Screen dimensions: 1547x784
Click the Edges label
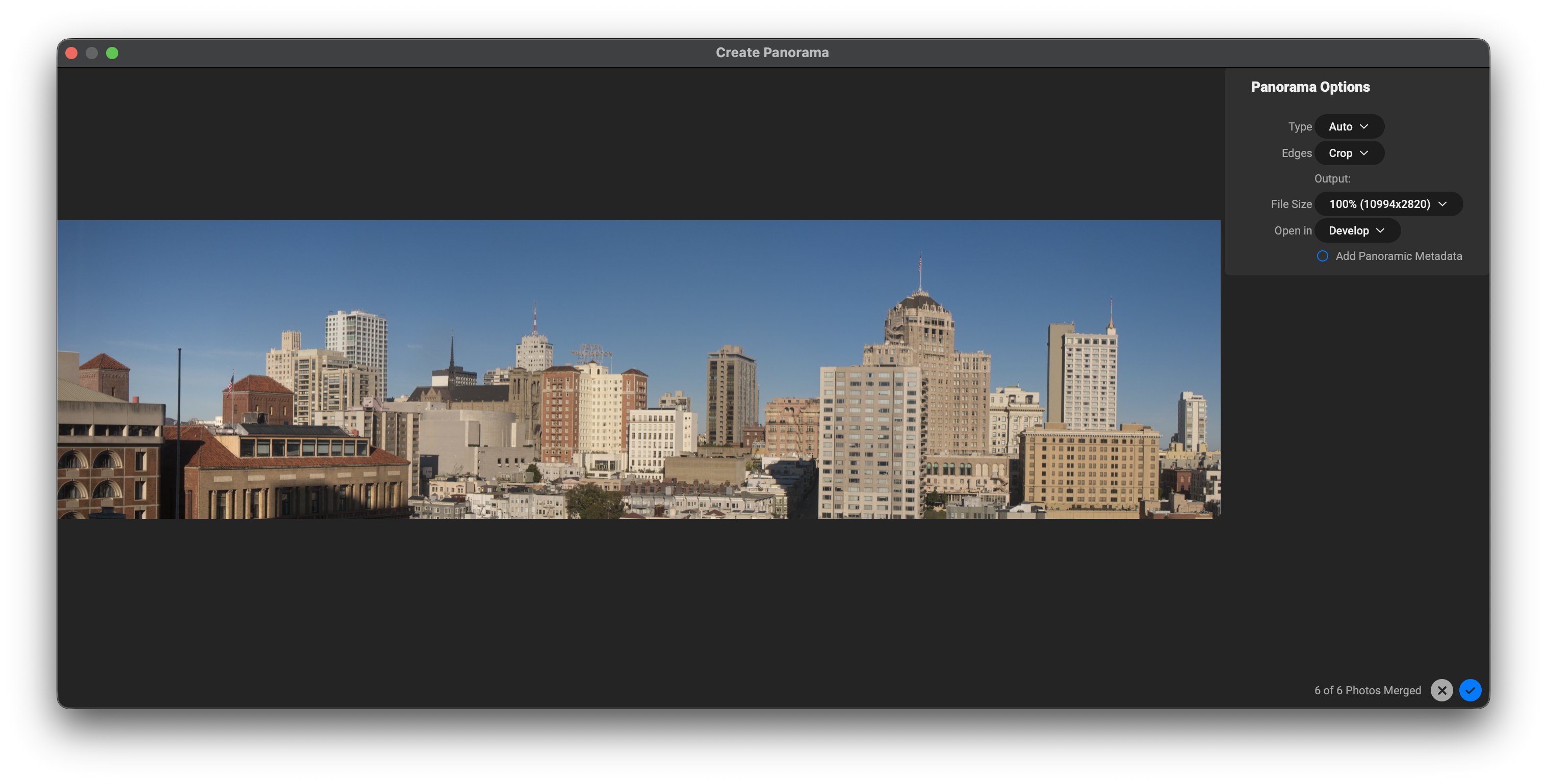[1297, 153]
